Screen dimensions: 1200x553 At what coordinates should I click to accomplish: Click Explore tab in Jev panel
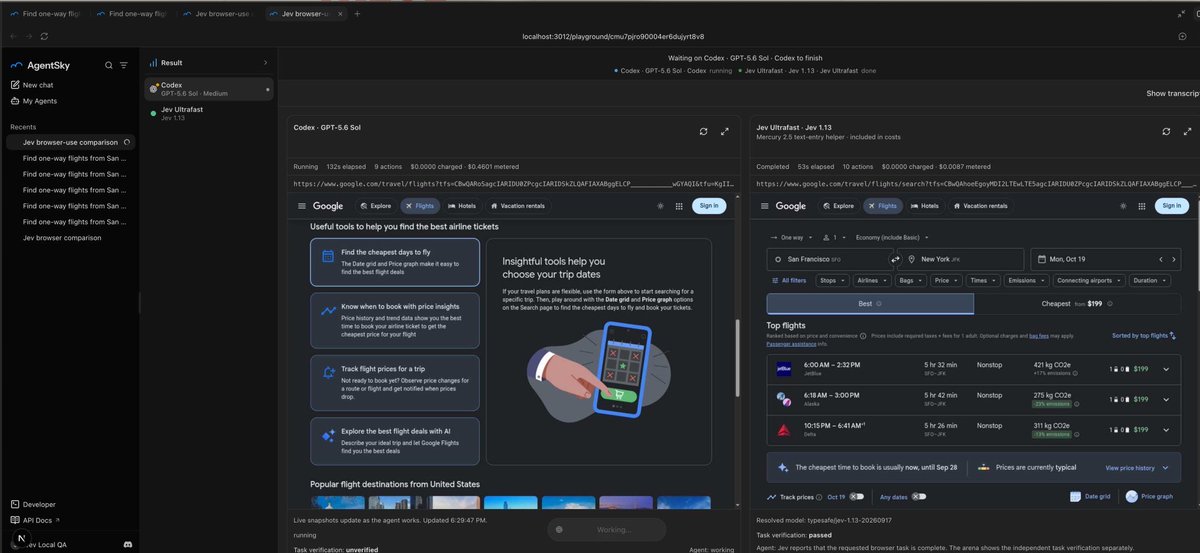pyautogui.click(x=839, y=206)
